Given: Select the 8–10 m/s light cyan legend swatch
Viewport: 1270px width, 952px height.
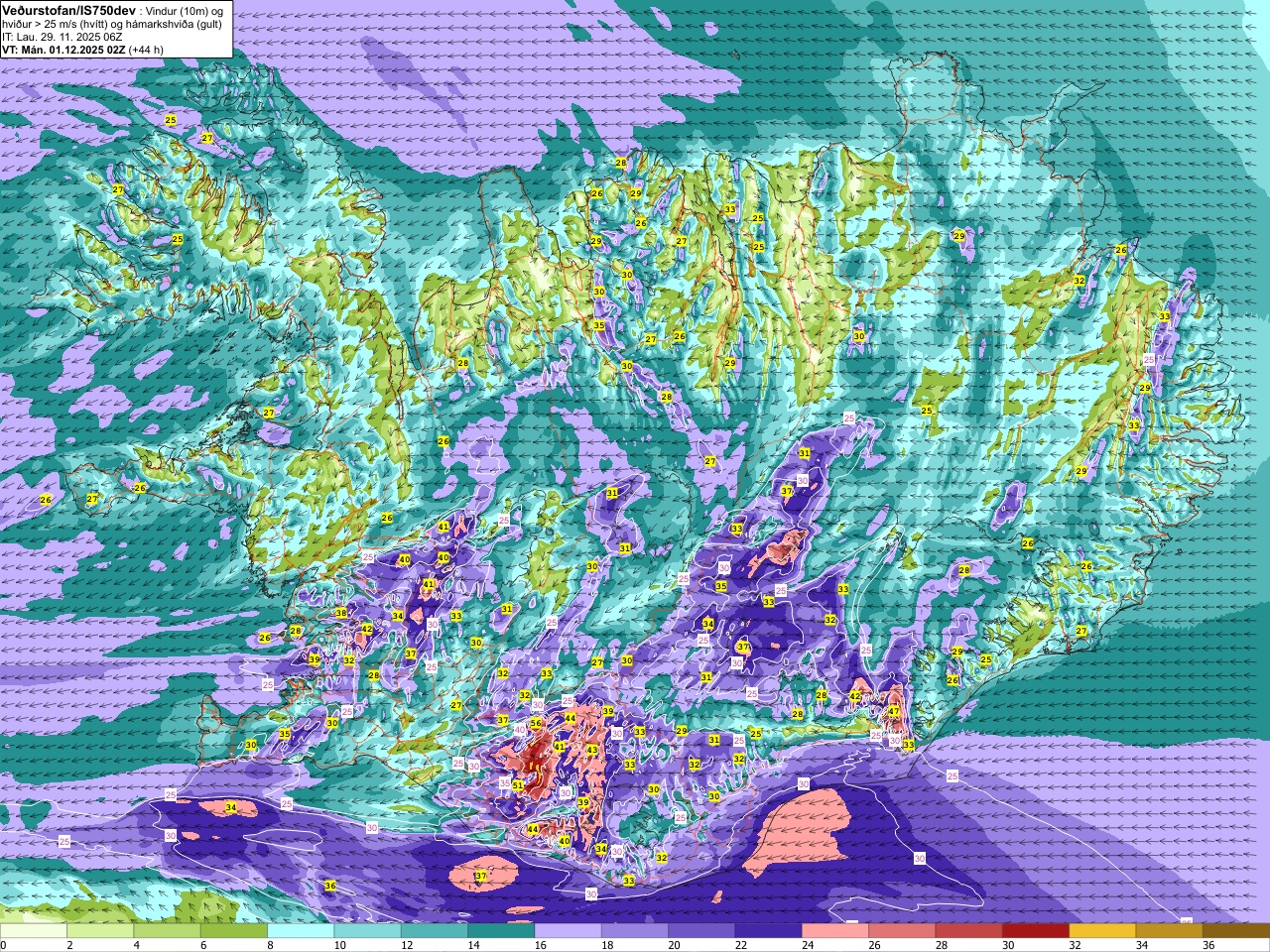Looking at the screenshot, I should point(301,931).
